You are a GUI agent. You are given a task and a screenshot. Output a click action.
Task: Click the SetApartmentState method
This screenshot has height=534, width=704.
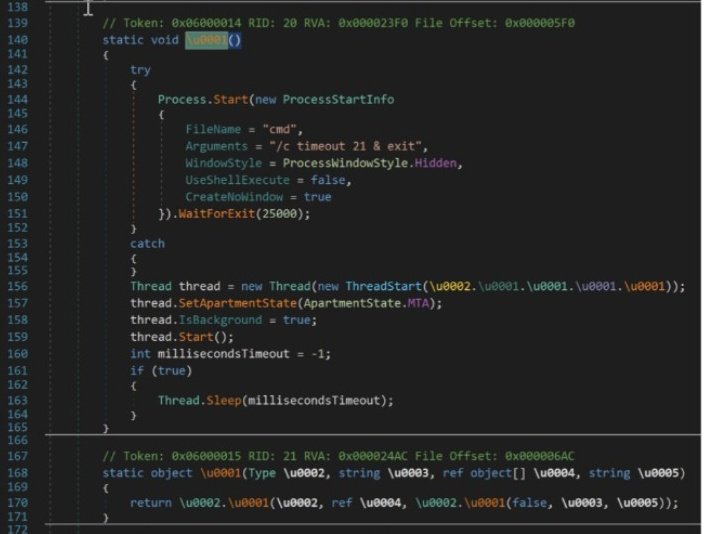pyautogui.click(x=238, y=304)
